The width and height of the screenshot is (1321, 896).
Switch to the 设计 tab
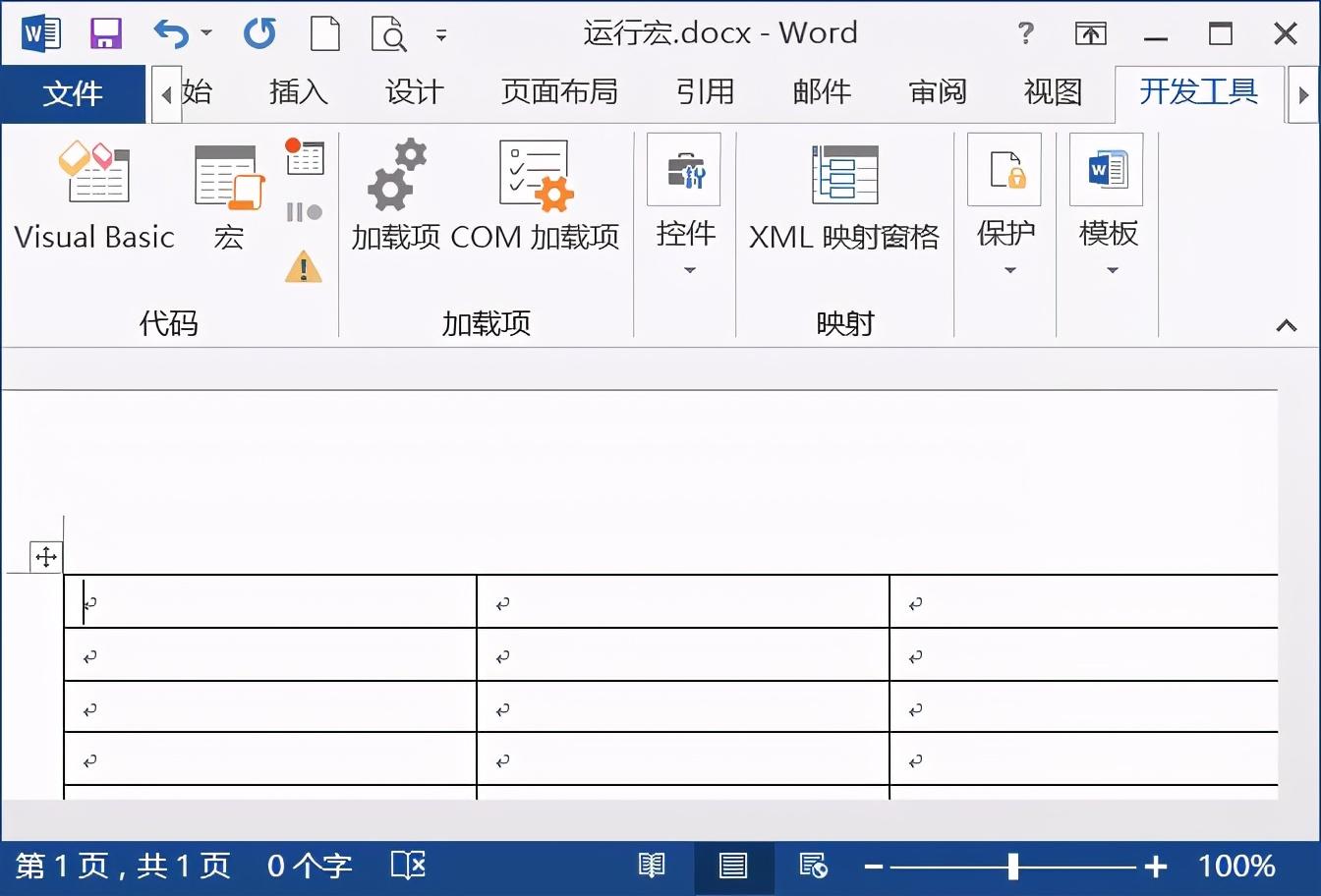[415, 92]
